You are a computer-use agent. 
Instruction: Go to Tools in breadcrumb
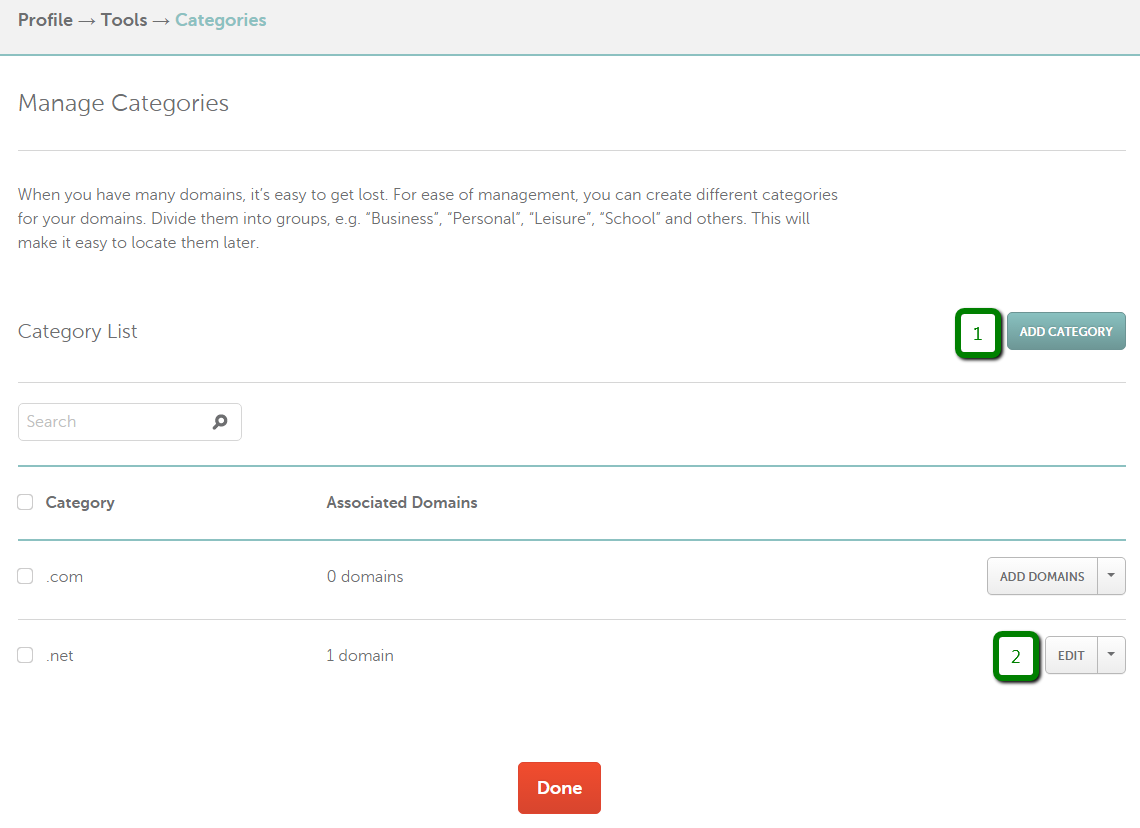[x=124, y=20]
